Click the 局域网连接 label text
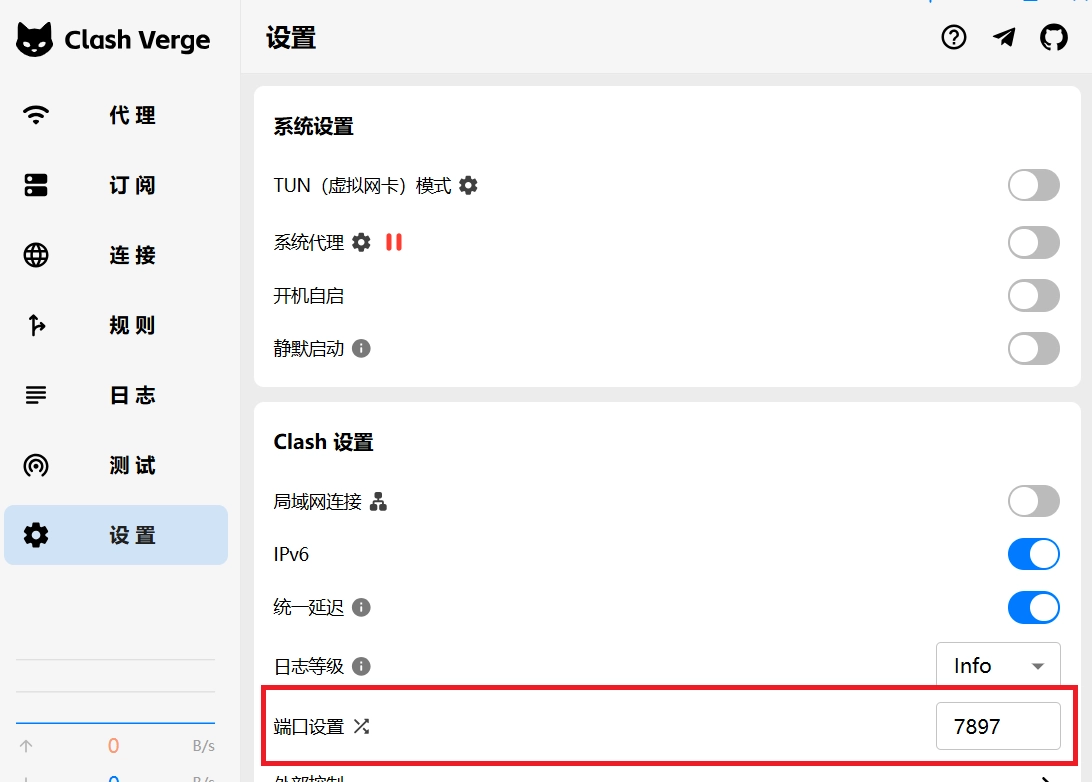Viewport: 1092px width, 782px height. click(x=318, y=501)
